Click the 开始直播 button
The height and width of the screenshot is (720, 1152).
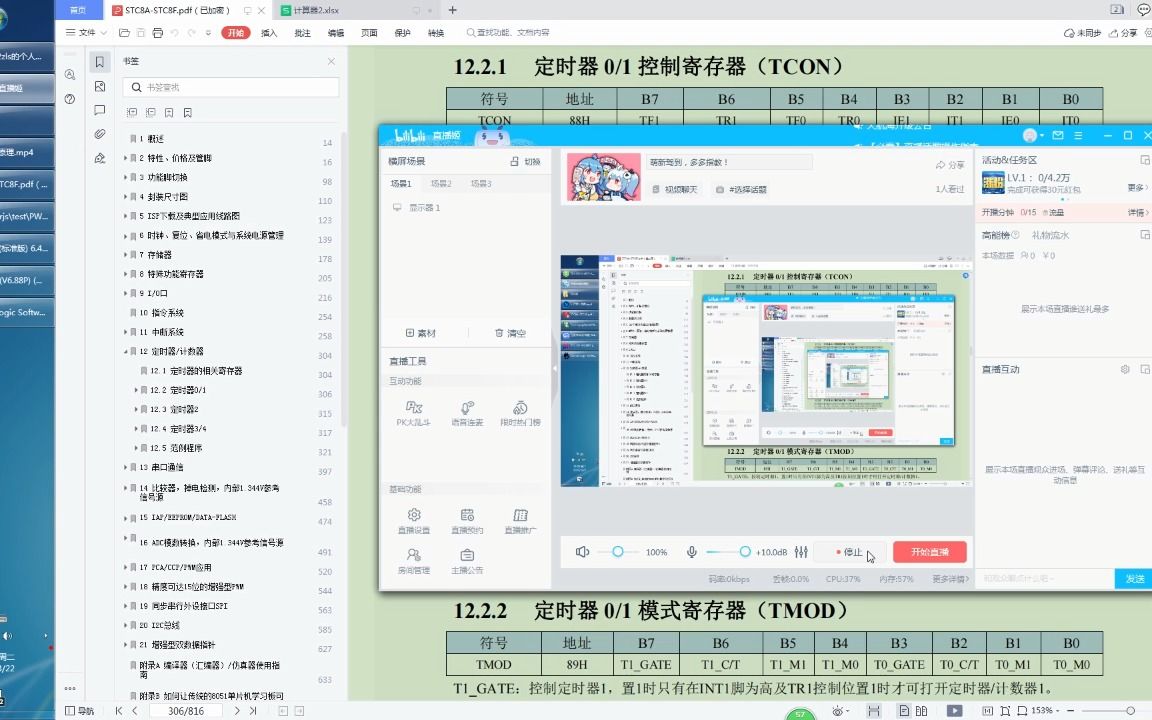pos(932,552)
